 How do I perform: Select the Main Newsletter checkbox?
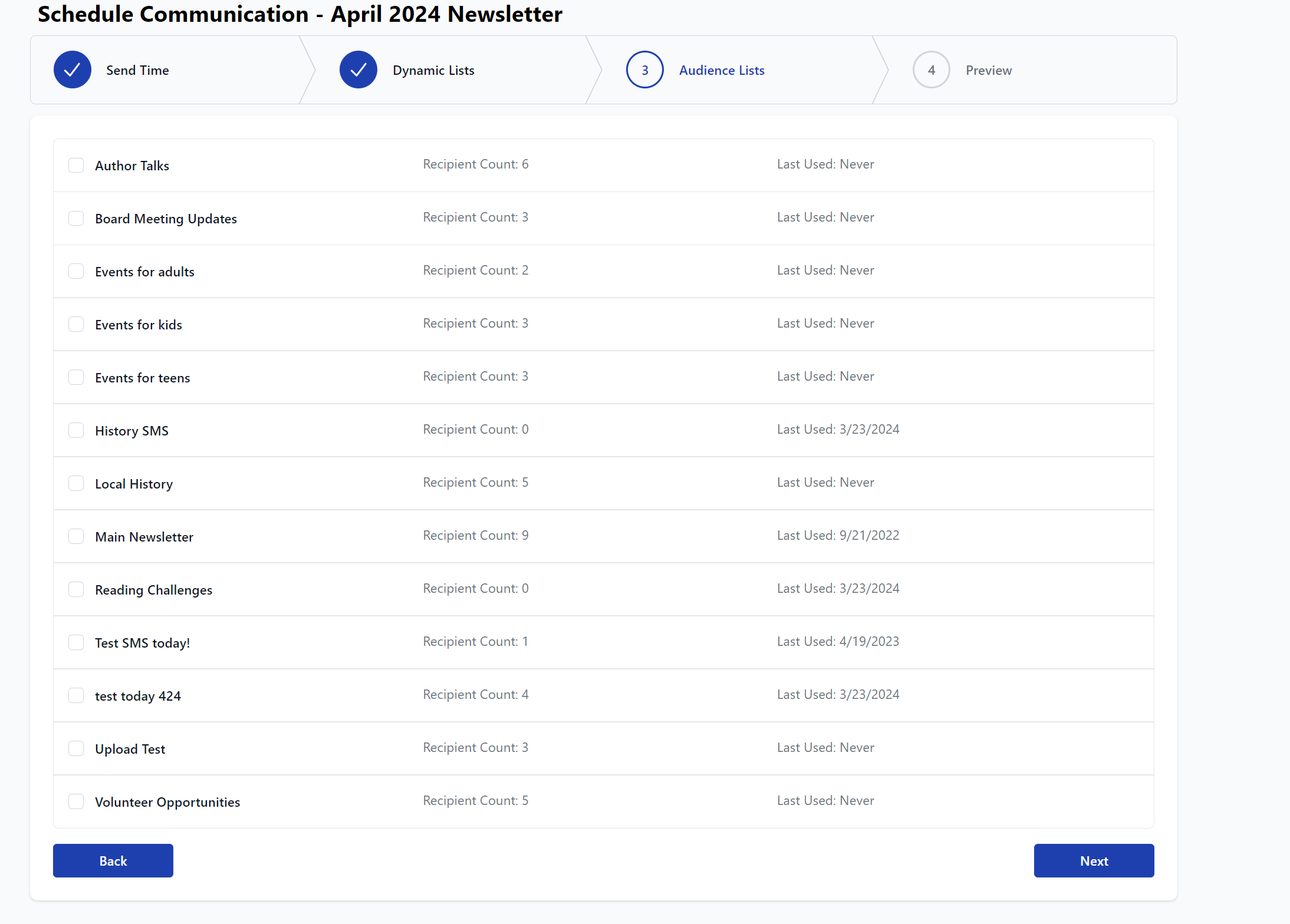(76, 536)
